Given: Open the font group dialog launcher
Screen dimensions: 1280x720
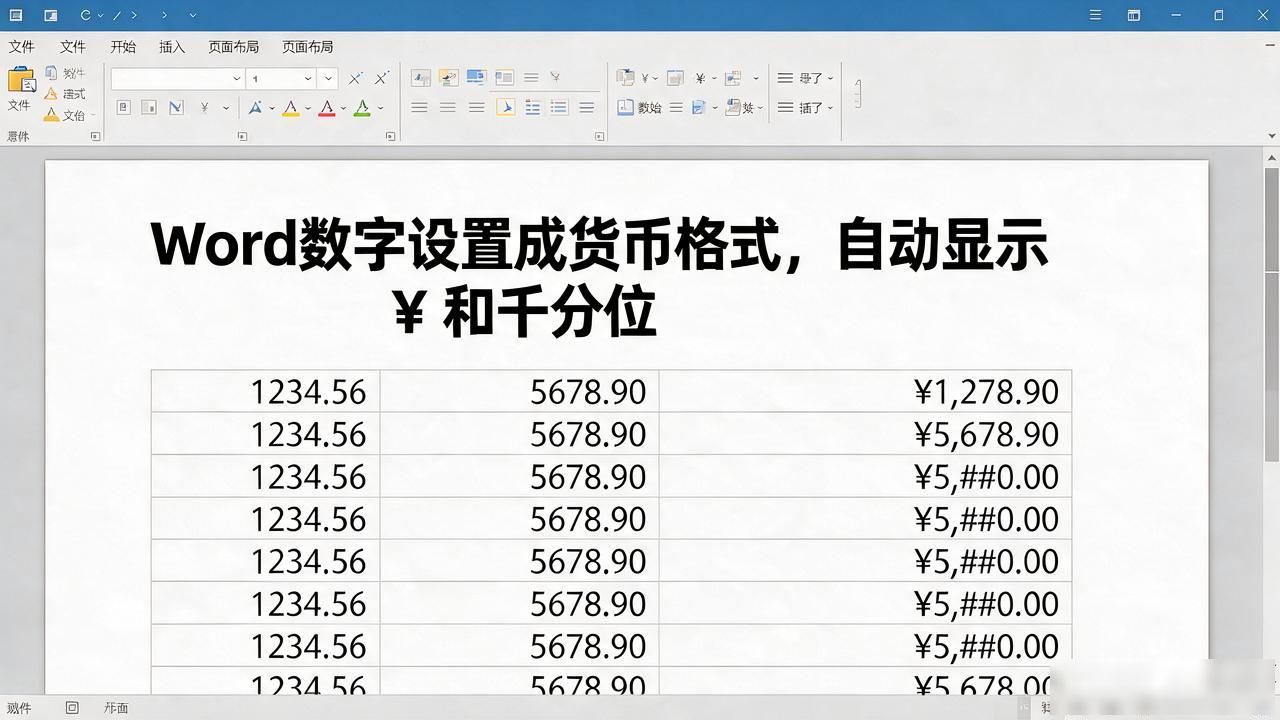Looking at the screenshot, I should [390, 136].
